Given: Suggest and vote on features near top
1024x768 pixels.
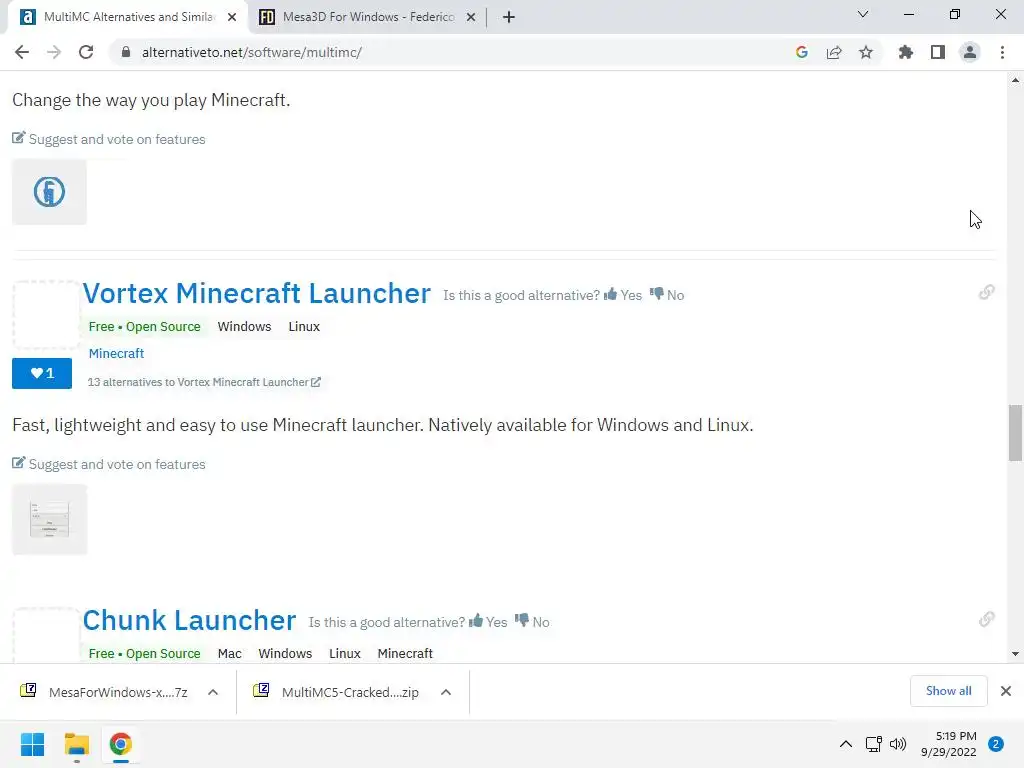Looking at the screenshot, I should pos(108,139).
